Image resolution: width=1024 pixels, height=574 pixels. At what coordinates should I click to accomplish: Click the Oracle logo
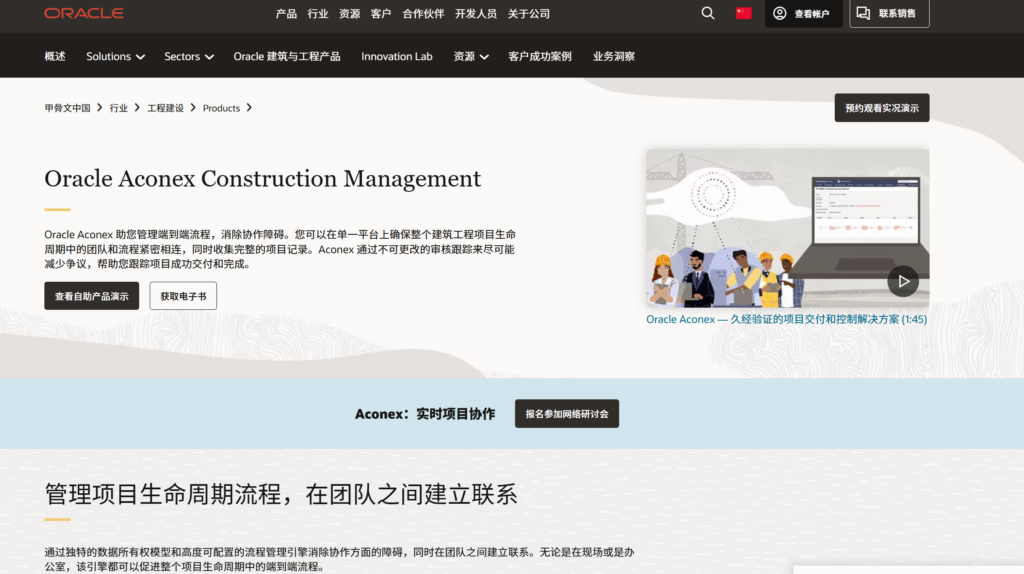[x=84, y=13]
